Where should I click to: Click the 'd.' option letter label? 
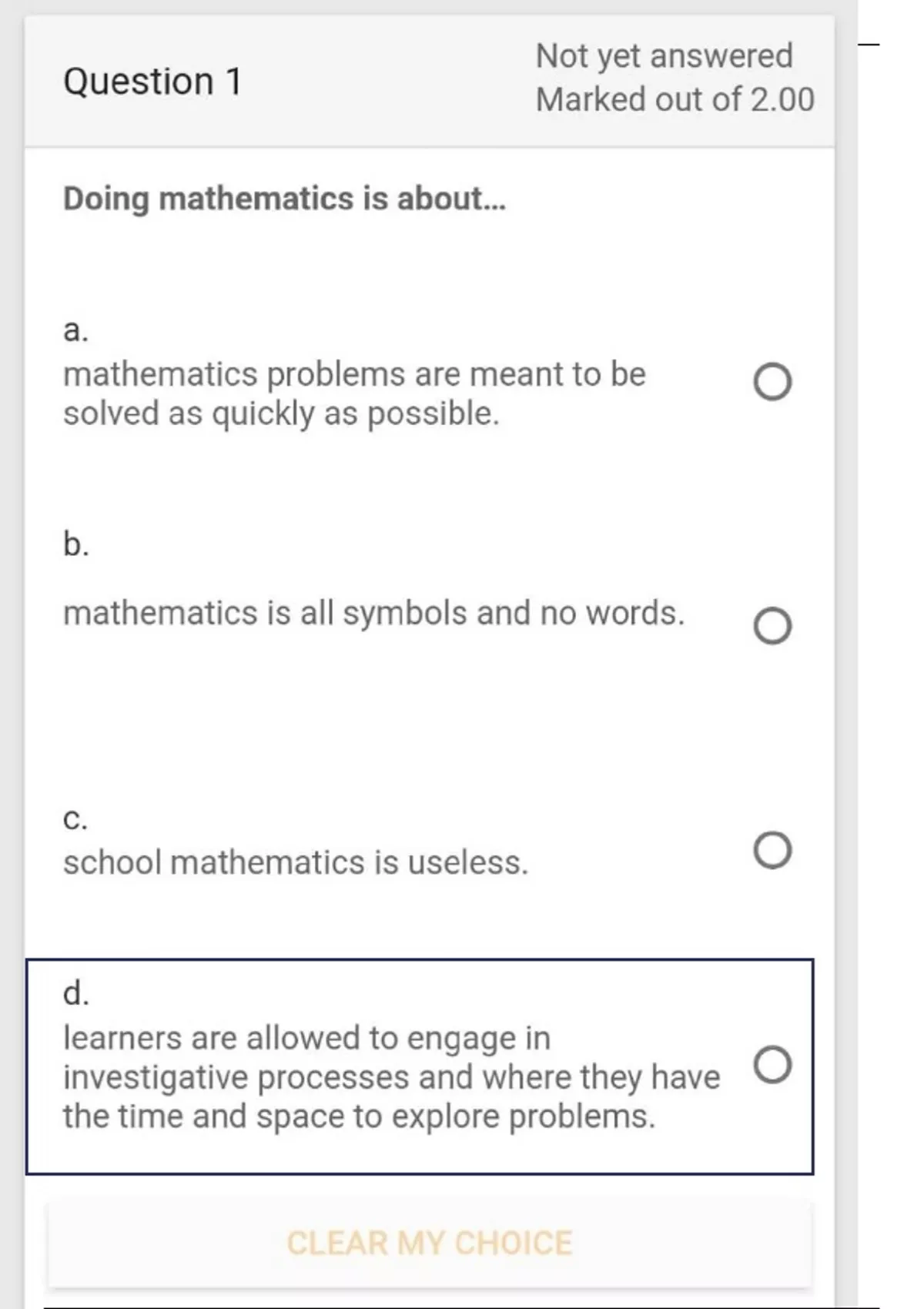point(75,993)
